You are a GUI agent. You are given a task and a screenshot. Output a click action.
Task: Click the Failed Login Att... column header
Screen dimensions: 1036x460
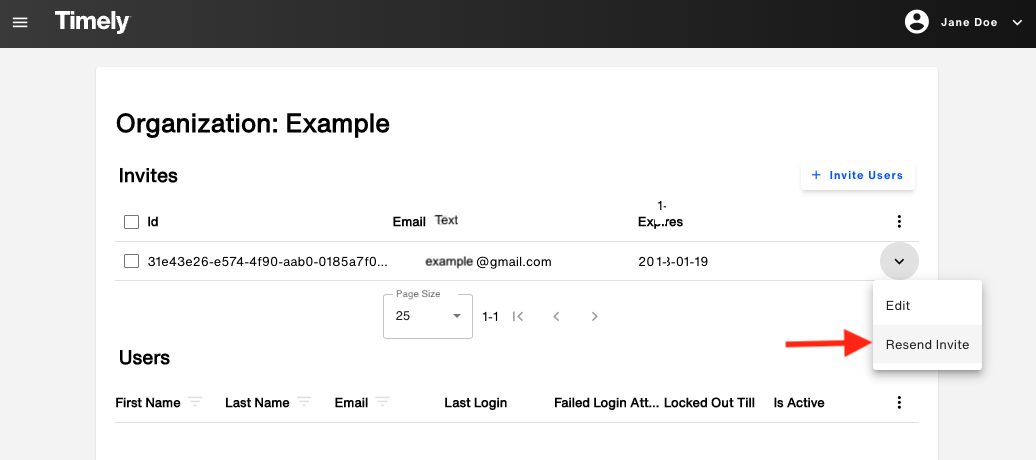point(607,402)
